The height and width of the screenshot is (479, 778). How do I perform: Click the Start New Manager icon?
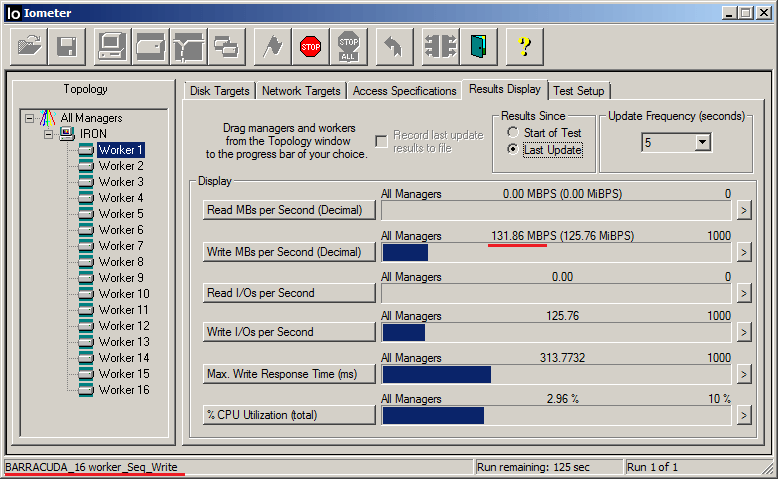[x=112, y=46]
